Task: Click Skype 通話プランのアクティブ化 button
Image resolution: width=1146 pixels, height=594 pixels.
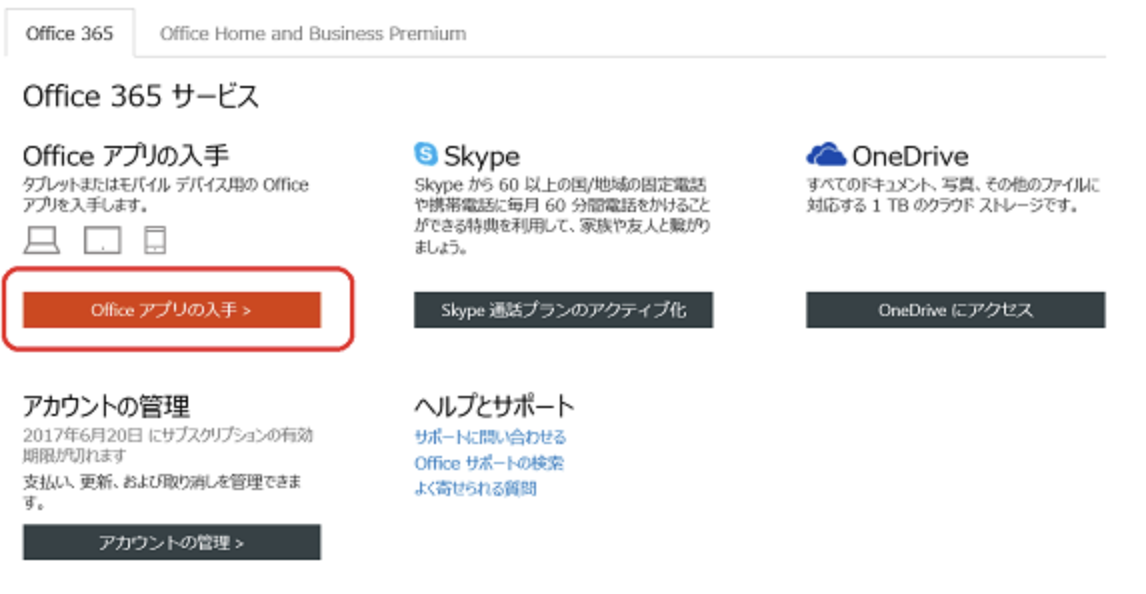Action: pos(563,310)
